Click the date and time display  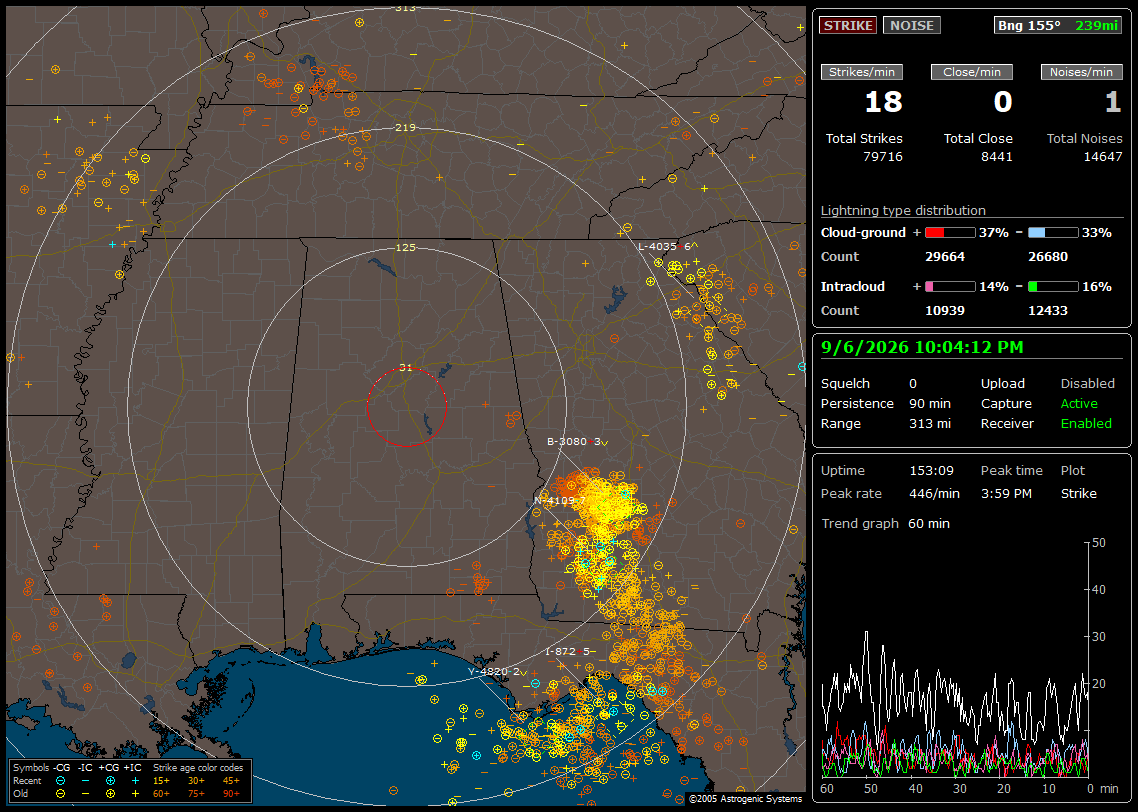(x=922, y=348)
